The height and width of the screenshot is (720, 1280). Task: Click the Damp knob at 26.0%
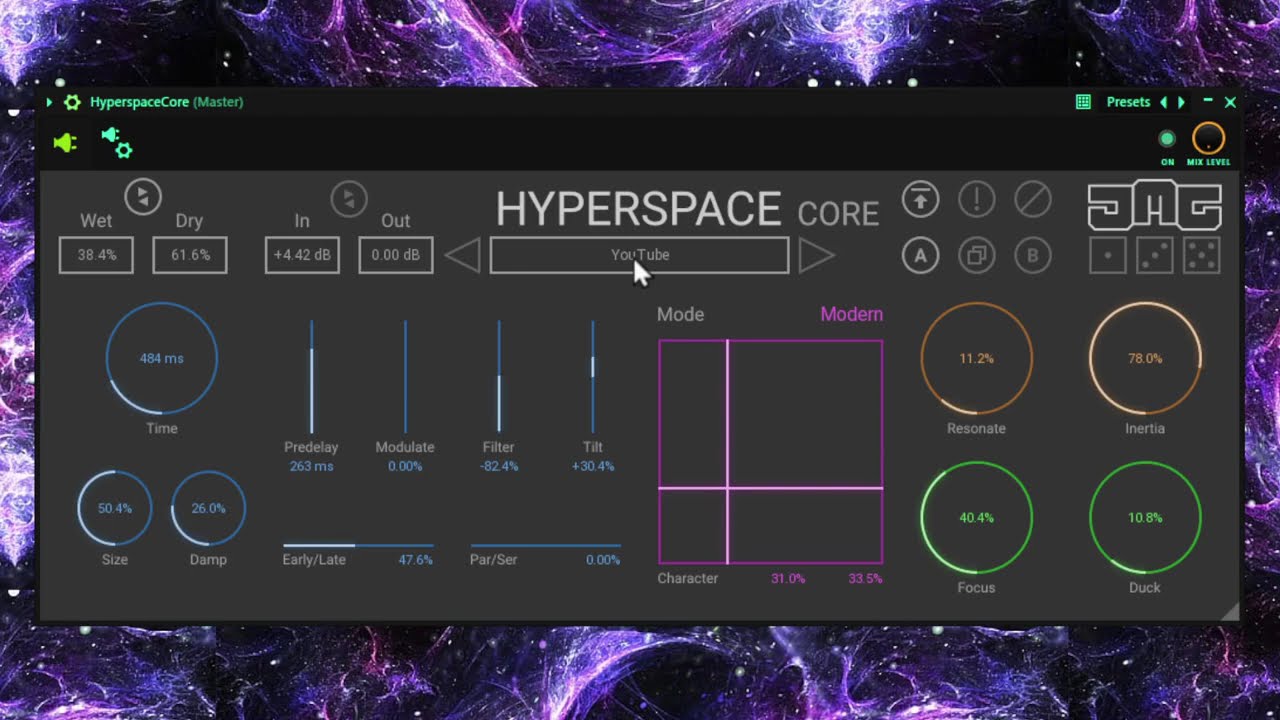[x=208, y=508]
